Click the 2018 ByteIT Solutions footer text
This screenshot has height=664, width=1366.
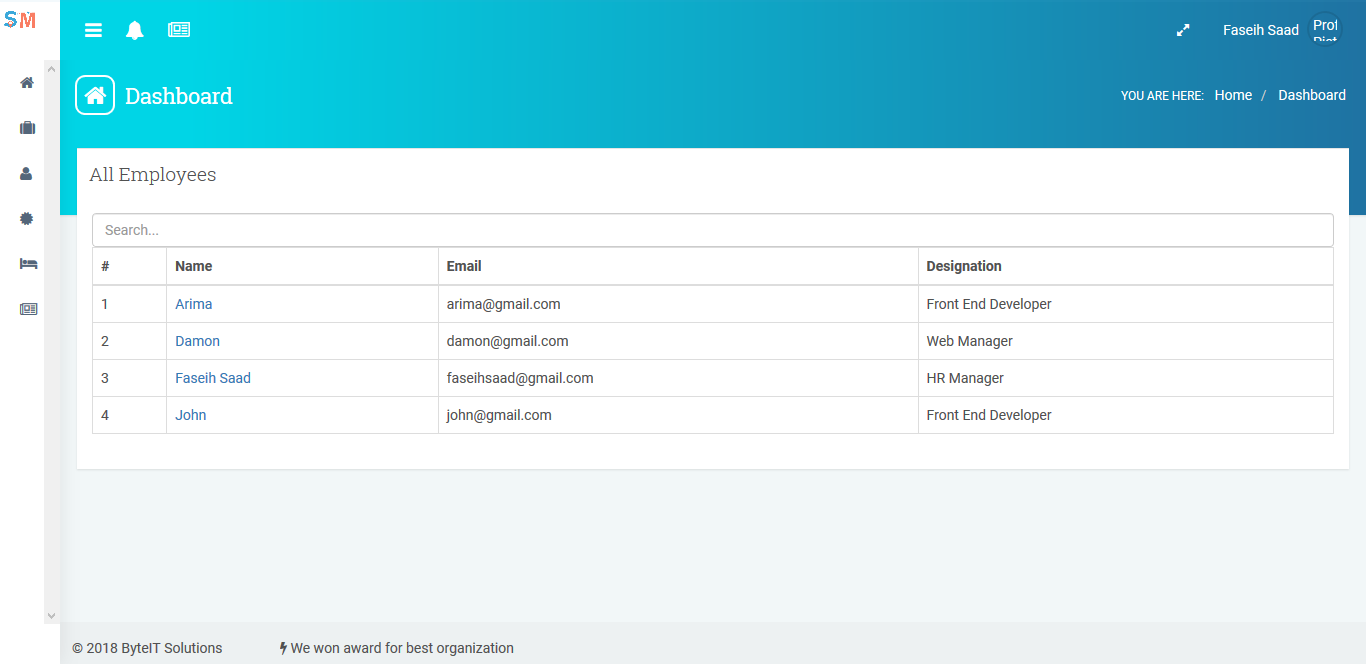(x=147, y=648)
